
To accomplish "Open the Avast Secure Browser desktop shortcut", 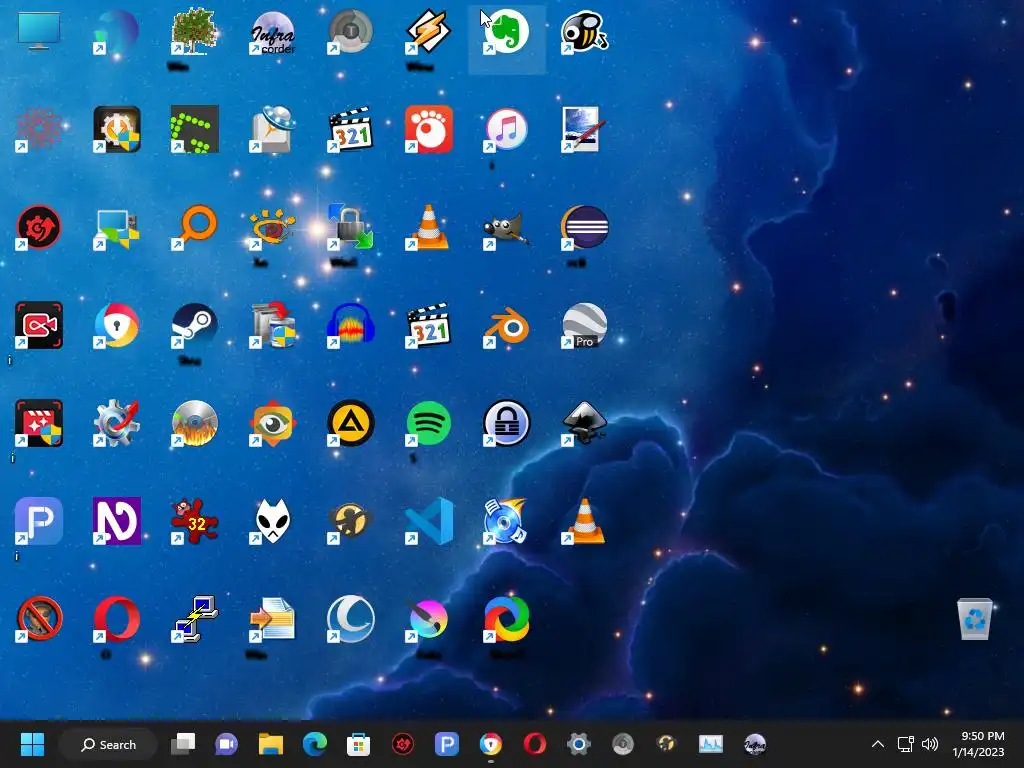I will click(x=116, y=325).
